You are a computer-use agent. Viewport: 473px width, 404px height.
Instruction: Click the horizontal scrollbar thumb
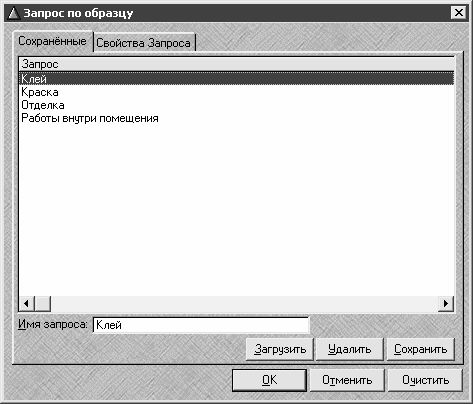click(x=42, y=304)
